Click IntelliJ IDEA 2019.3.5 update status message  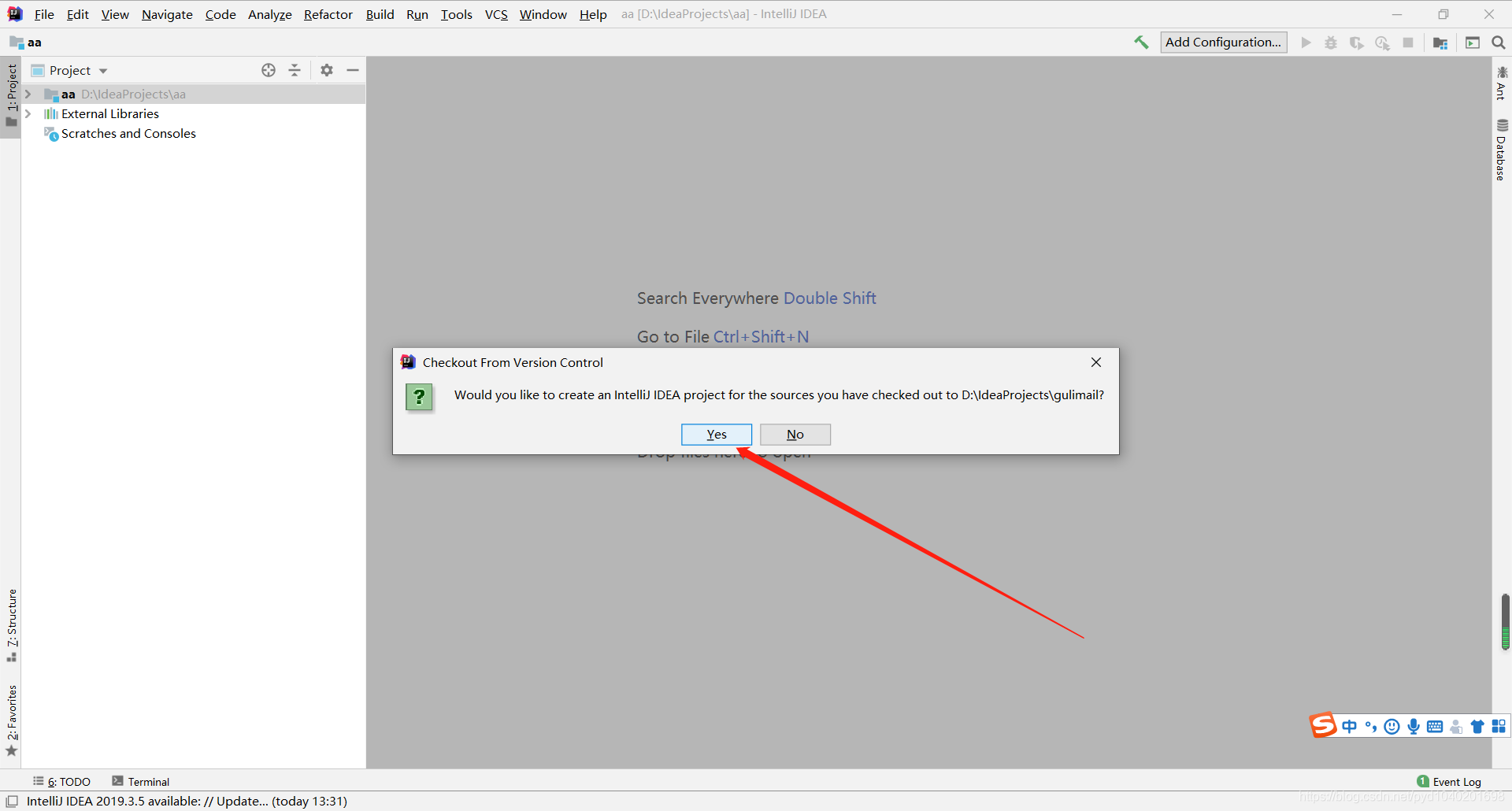point(187,802)
